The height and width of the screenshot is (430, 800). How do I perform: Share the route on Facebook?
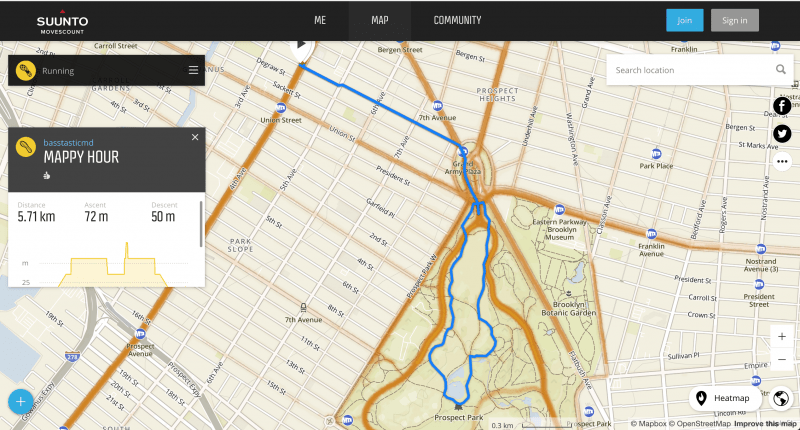782,106
